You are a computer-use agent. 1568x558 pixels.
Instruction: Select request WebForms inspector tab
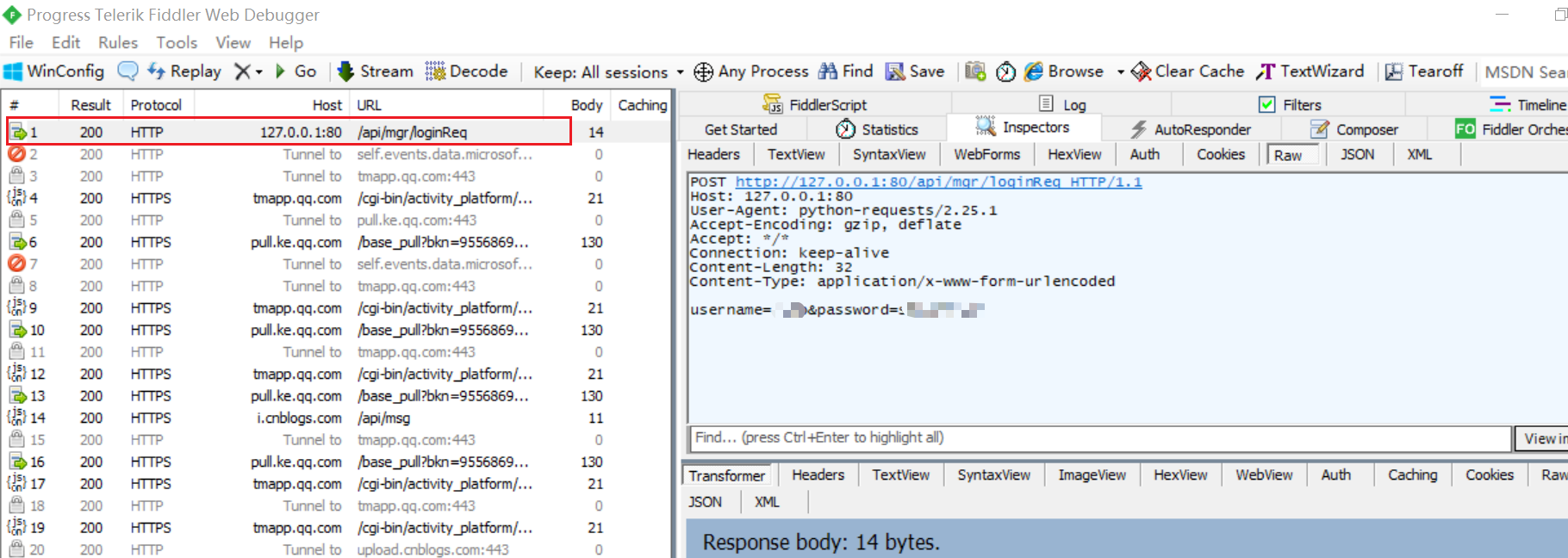986,154
